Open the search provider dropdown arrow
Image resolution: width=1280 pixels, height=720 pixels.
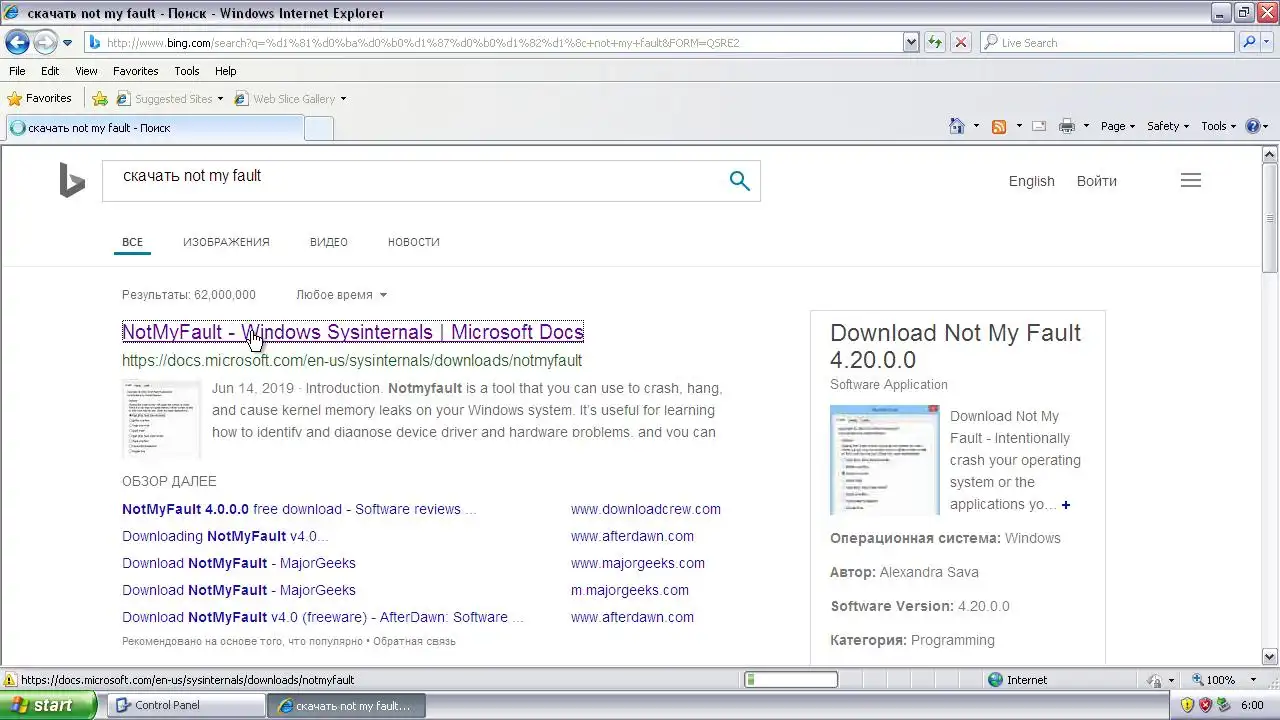1266,43
